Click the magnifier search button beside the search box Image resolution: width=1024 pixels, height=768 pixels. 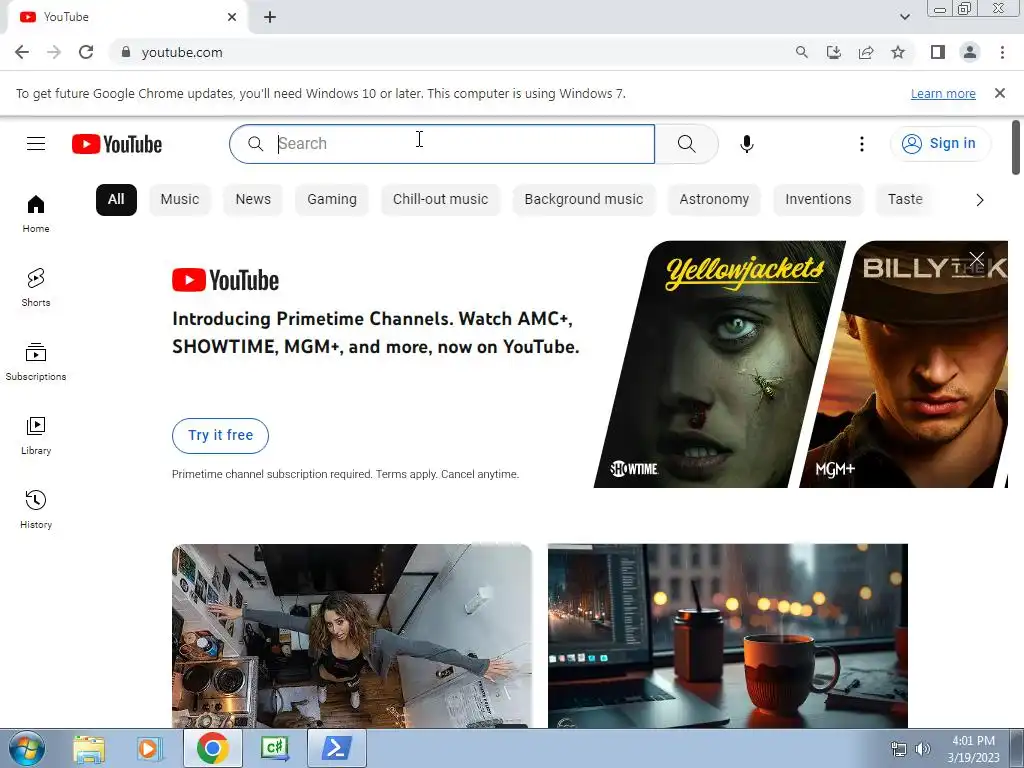686,144
